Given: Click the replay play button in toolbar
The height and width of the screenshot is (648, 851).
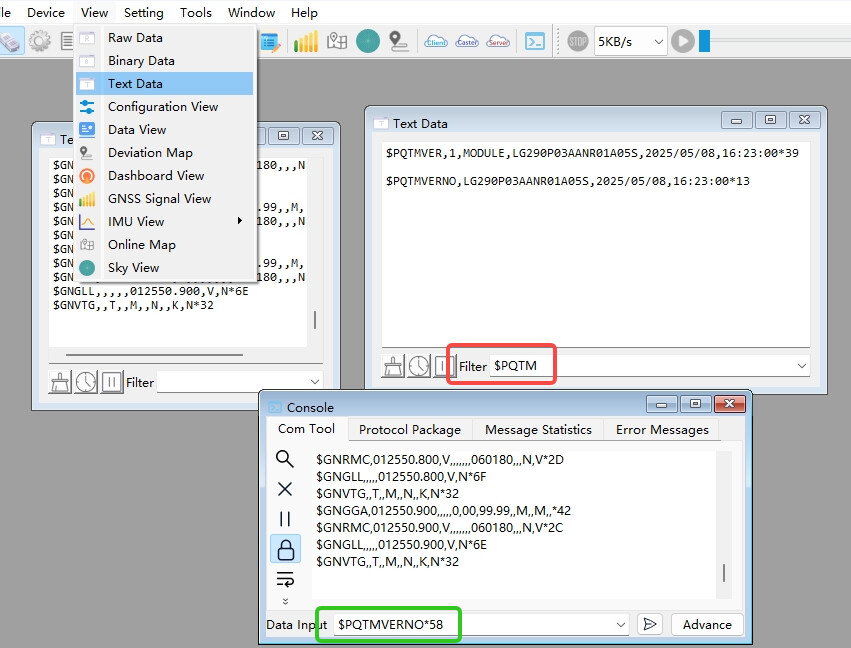Looking at the screenshot, I should pyautogui.click(x=683, y=41).
